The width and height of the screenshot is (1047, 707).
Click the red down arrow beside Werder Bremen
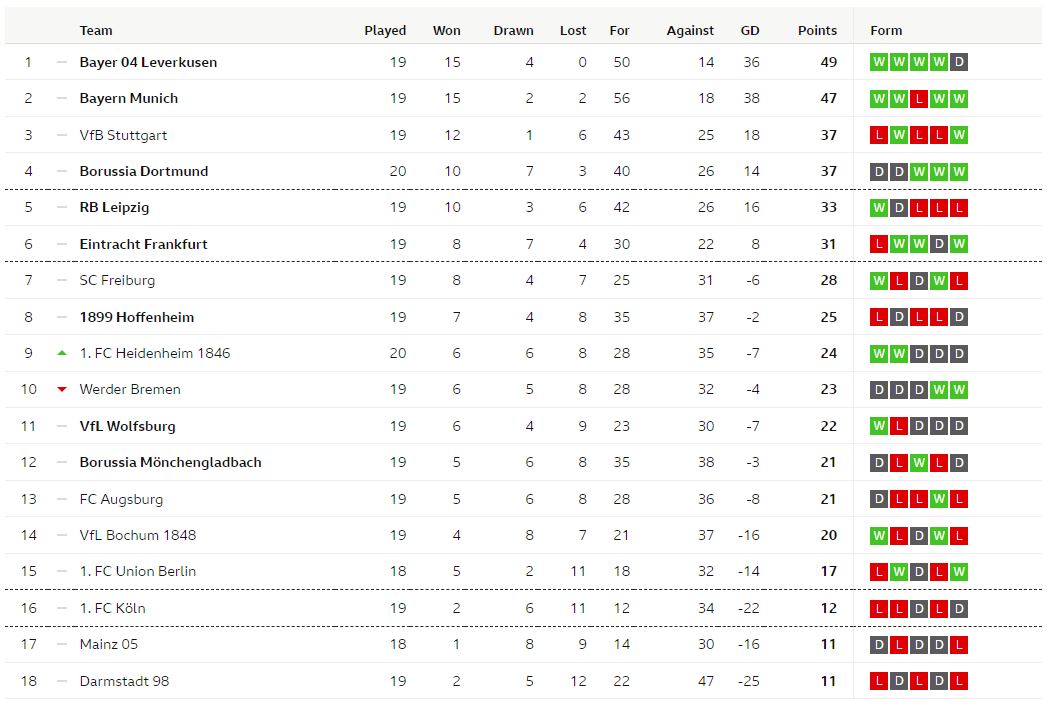coord(62,389)
